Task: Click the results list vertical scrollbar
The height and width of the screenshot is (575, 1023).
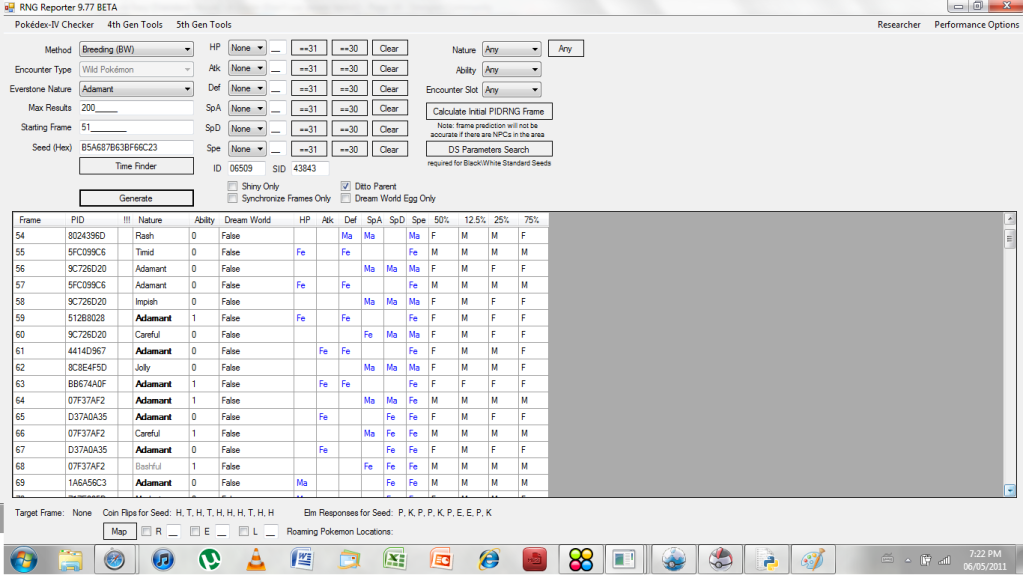Action: [1009, 360]
